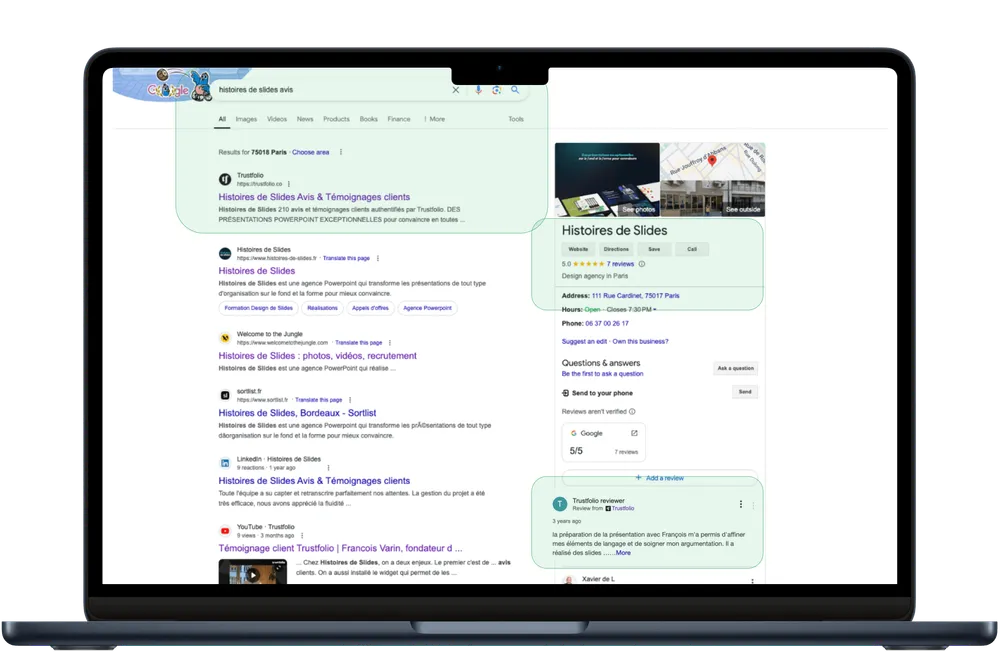Screen dimensions: 1000x652
Task: Switch to the Videos search tab
Action: click(277, 119)
